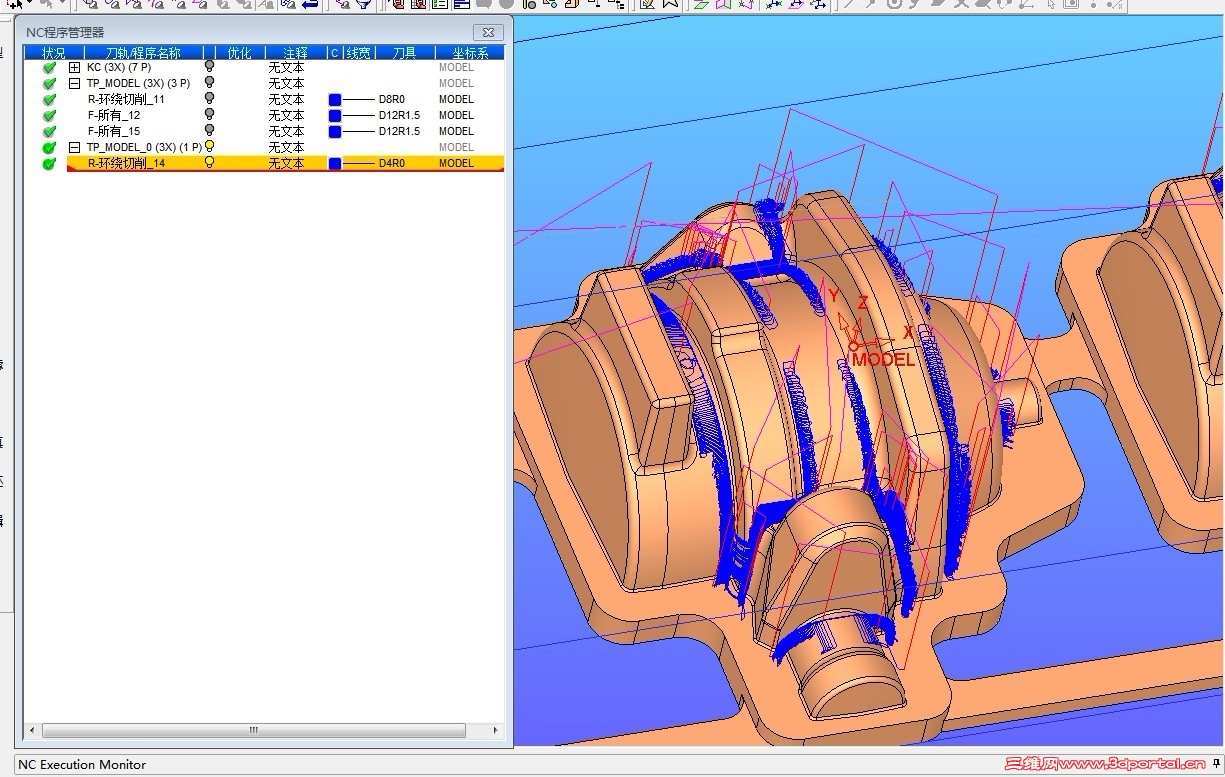Viewport: 1225px width, 777px height.
Task: Click status check icon of R-环绕切削_11
Action: tap(49, 100)
